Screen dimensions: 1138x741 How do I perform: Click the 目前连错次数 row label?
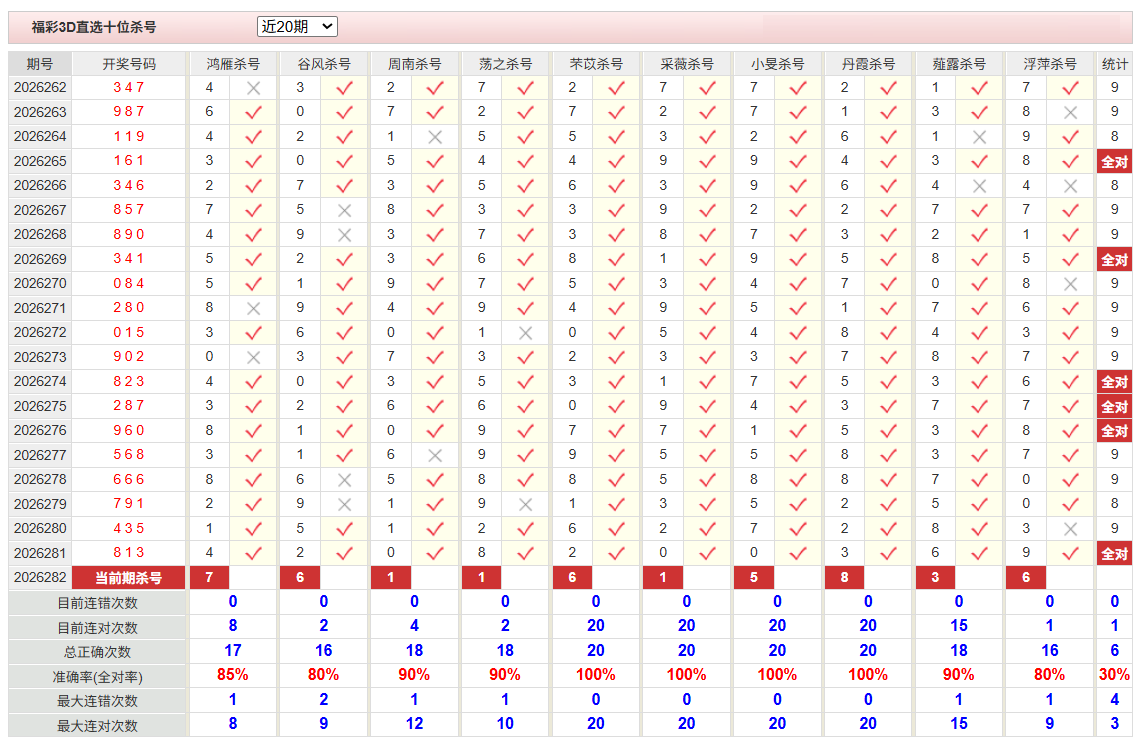coord(97,603)
